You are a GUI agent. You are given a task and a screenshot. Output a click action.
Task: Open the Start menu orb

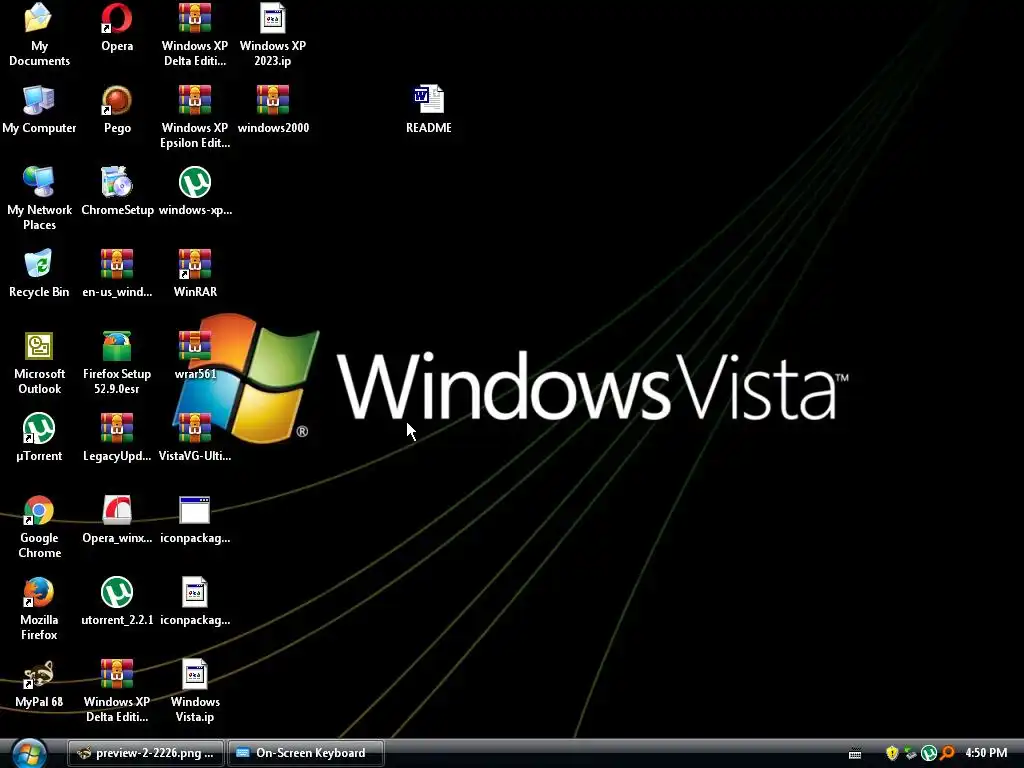[x=29, y=753]
